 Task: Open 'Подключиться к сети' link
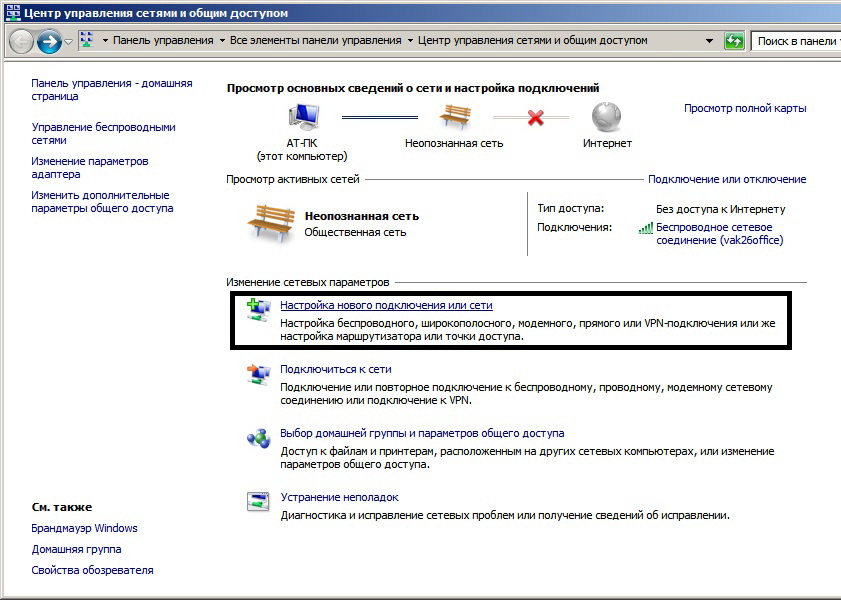[336, 369]
